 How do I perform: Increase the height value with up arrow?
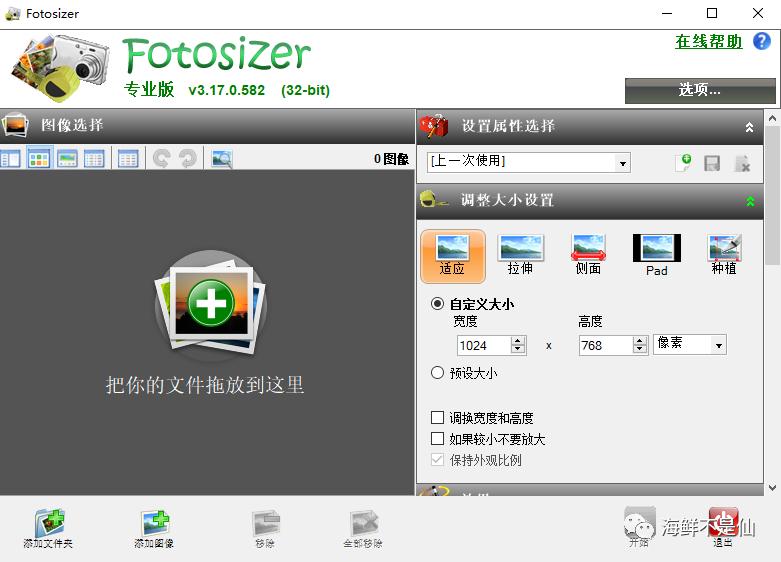pyautogui.click(x=640, y=341)
